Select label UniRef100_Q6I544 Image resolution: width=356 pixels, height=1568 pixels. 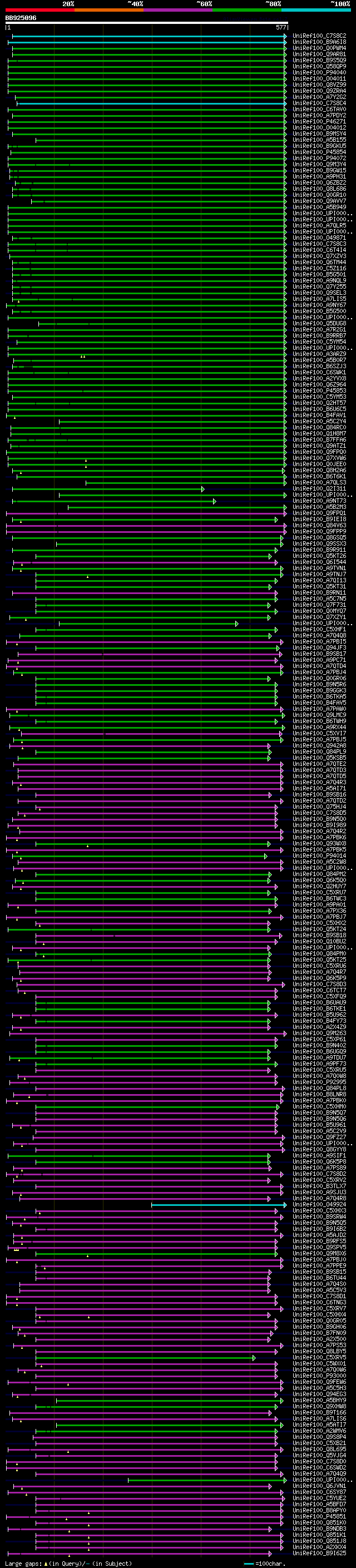[319, 562]
